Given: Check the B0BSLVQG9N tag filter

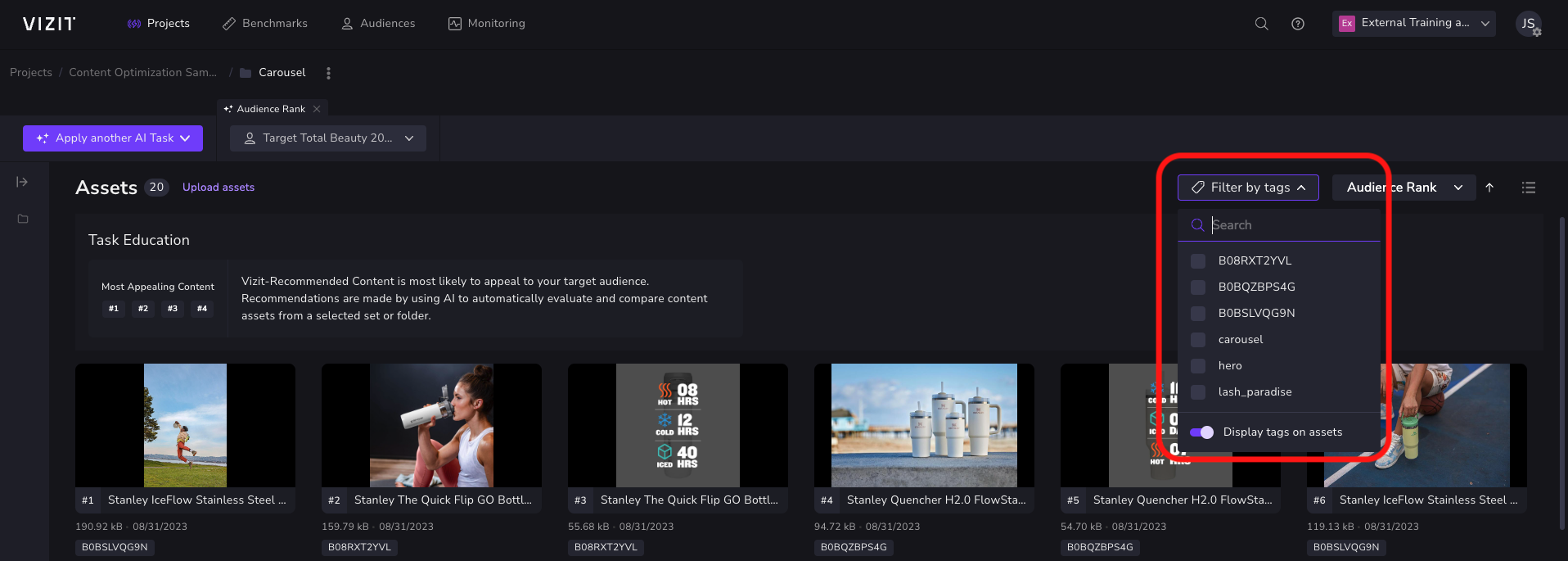Looking at the screenshot, I should coord(1198,313).
